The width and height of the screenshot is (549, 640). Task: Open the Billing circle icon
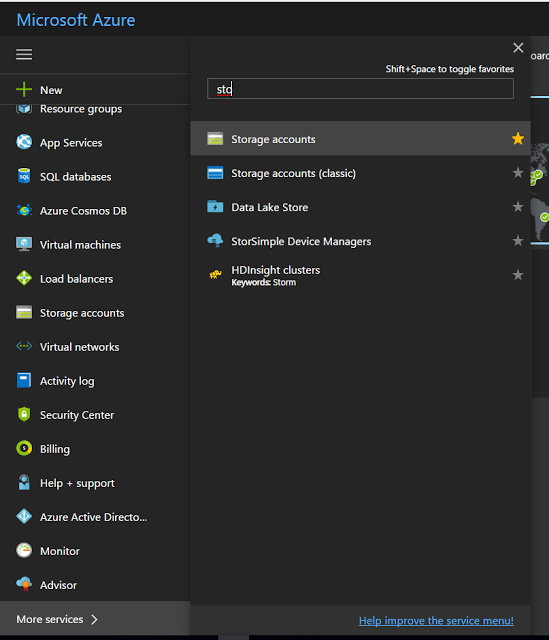click(24, 448)
